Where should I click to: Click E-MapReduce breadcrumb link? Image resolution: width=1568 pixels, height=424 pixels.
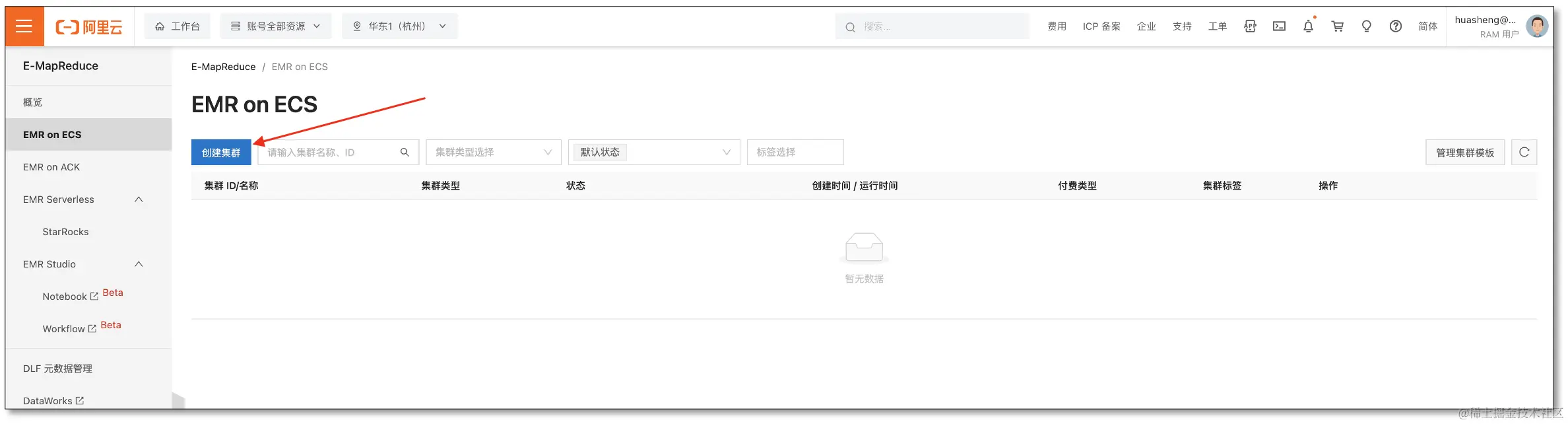223,67
